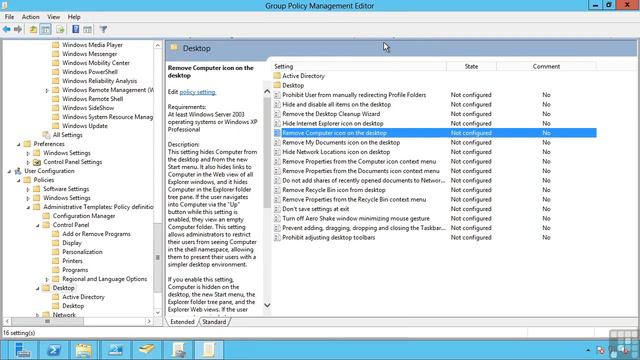640x360 pixels.
Task: Click tree horizontal scrollbar right arrow
Action: [149, 322]
